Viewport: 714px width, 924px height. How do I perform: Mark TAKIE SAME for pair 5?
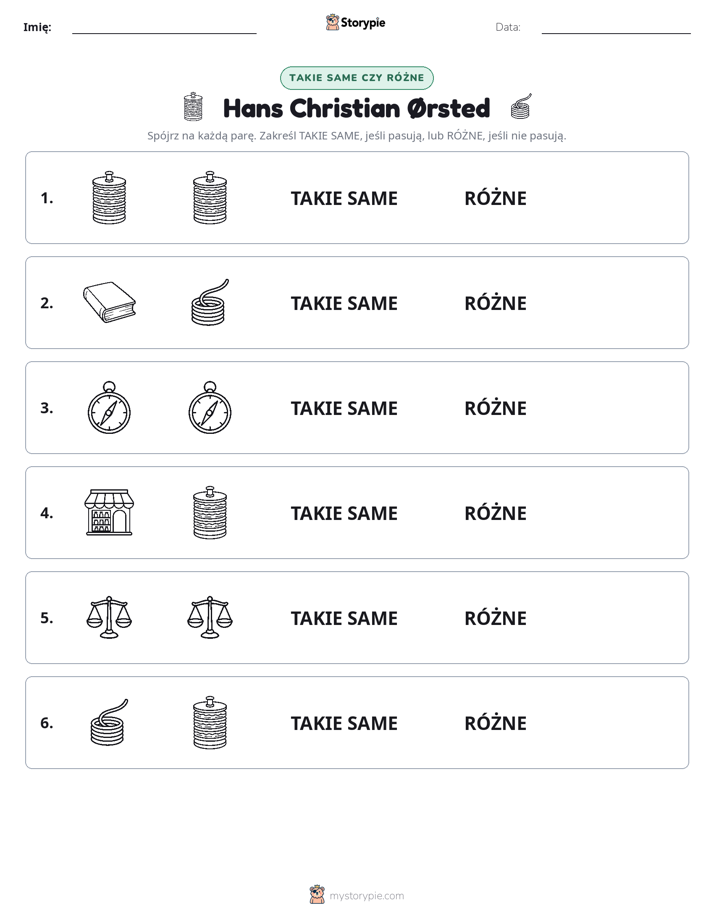pos(344,618)
